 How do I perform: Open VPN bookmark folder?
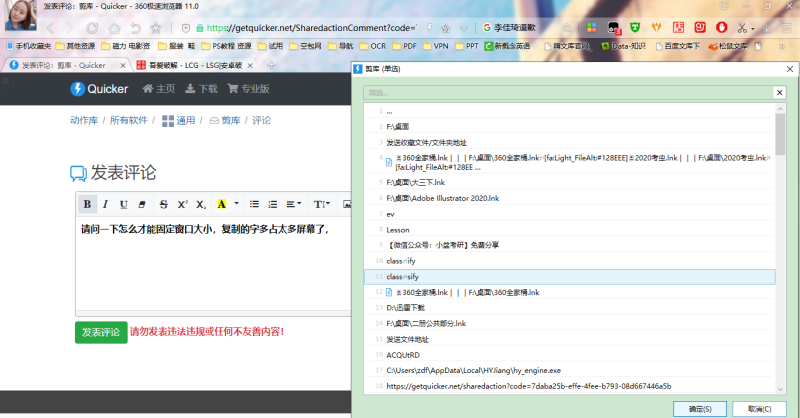pos(436,46)
